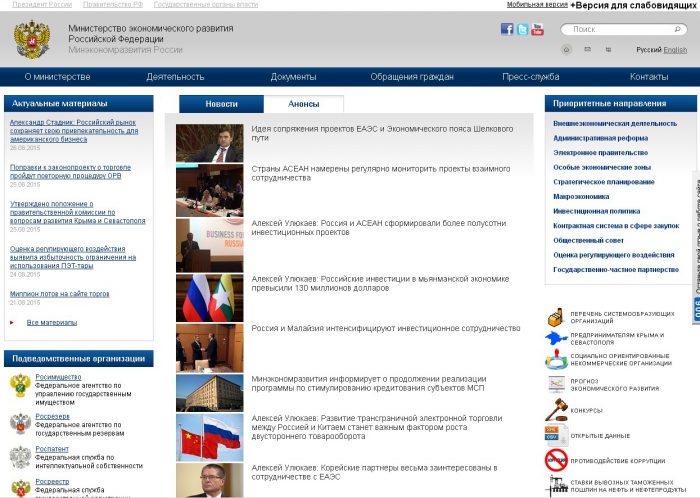Click the economic forecast chart icon
Image resolution: width=700 pixels, height=498 pixels.
click(556, 384)
